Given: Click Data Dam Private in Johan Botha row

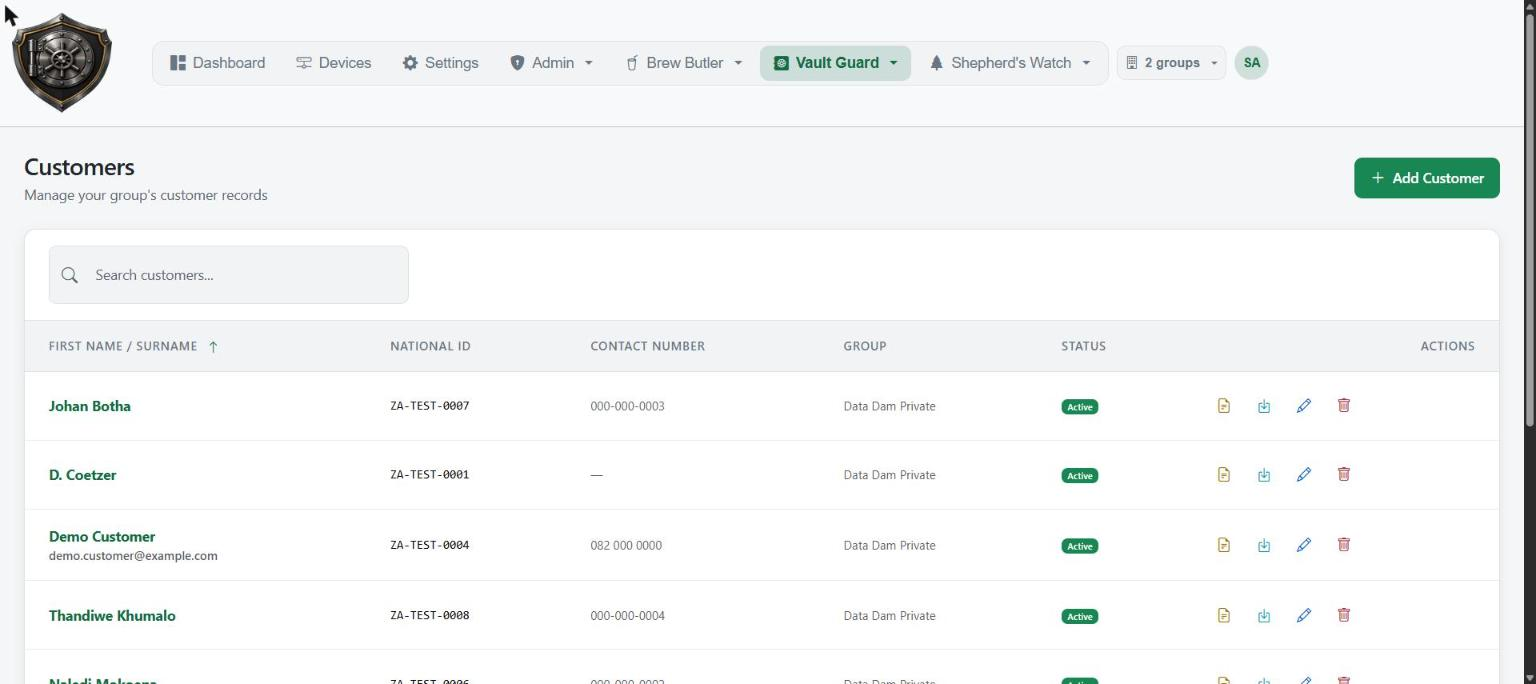Looking at the screenshot, I should [889, 406].
